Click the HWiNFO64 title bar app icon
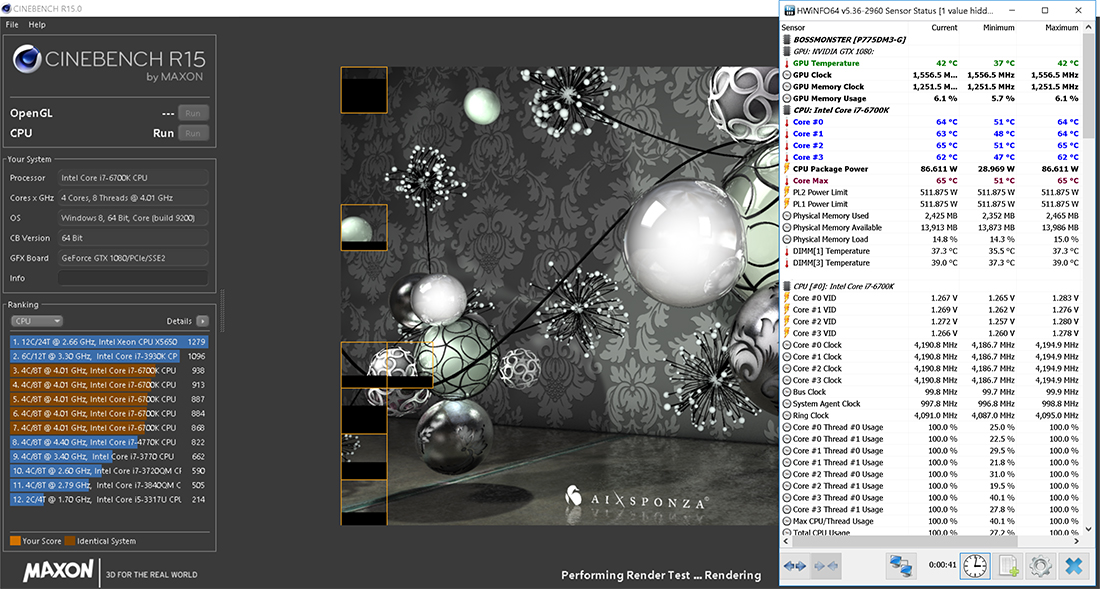This screenshot has width=1100, height=589. pos(788,9)
